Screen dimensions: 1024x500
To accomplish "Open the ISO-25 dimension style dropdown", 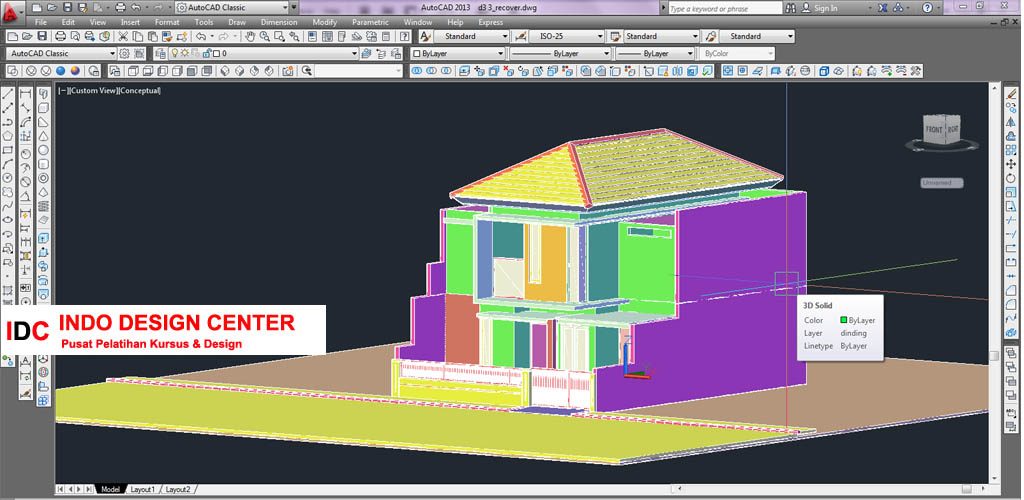I will click(x=600, y=37).
